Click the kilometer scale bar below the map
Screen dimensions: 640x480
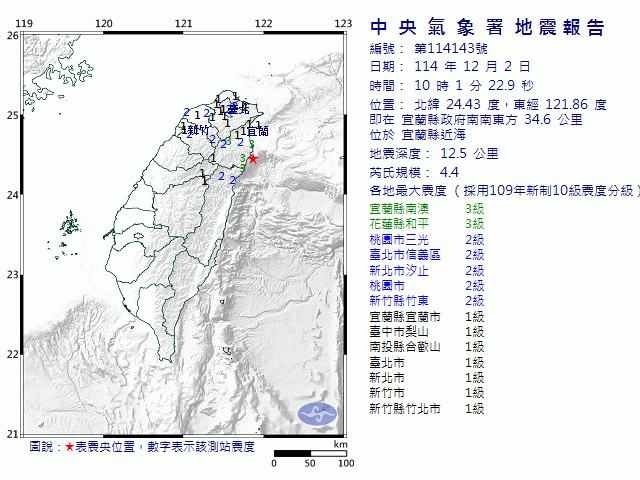click(x=310, y=453)
